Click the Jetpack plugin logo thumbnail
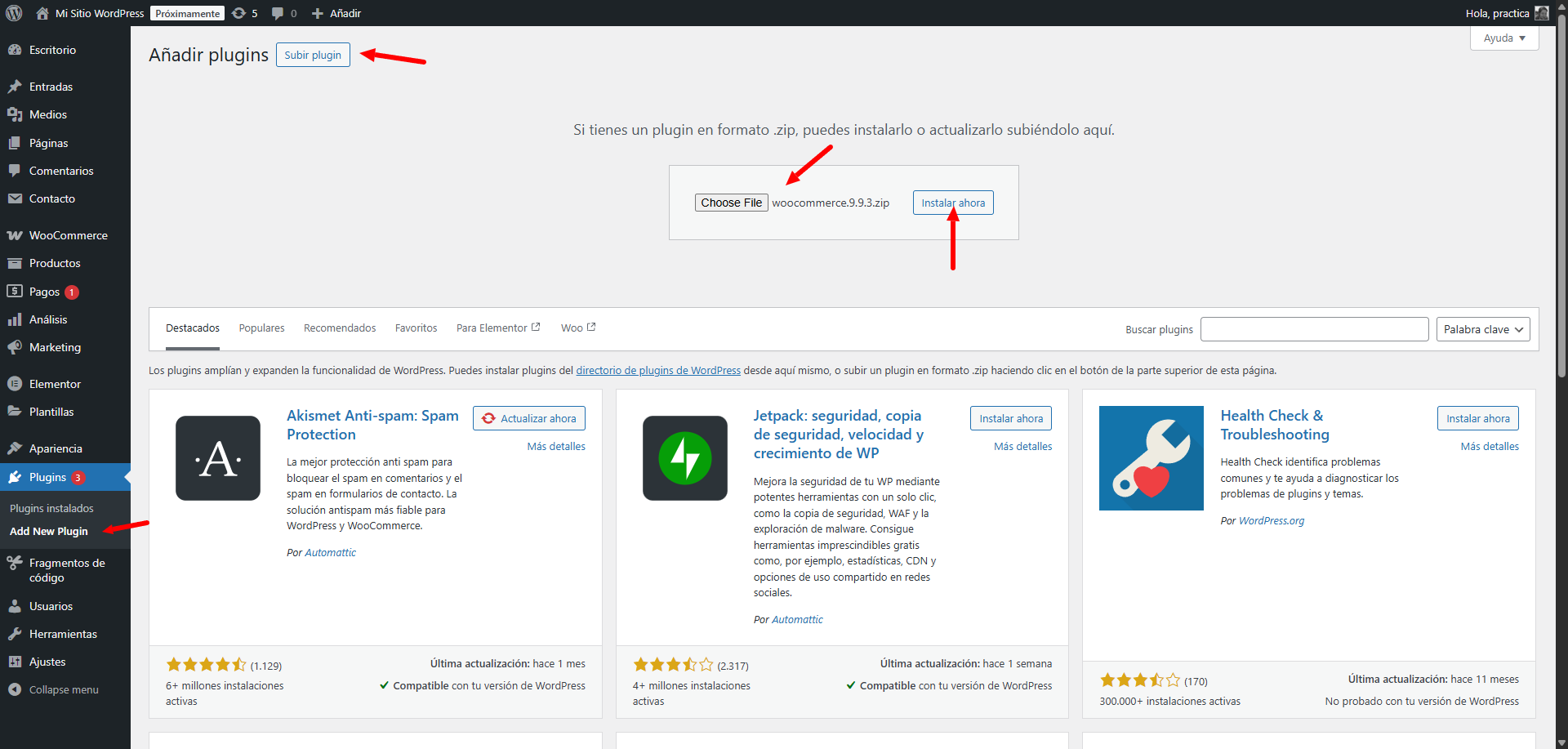Viewport: 1568px width, 749px height. [685, 458]
